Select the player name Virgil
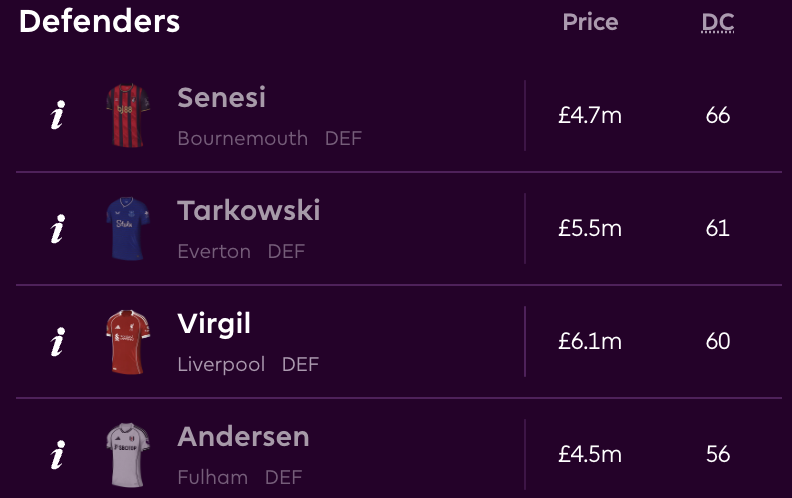Screen dimensions: 792x498 pyautogui.click(x=214, y=324)
